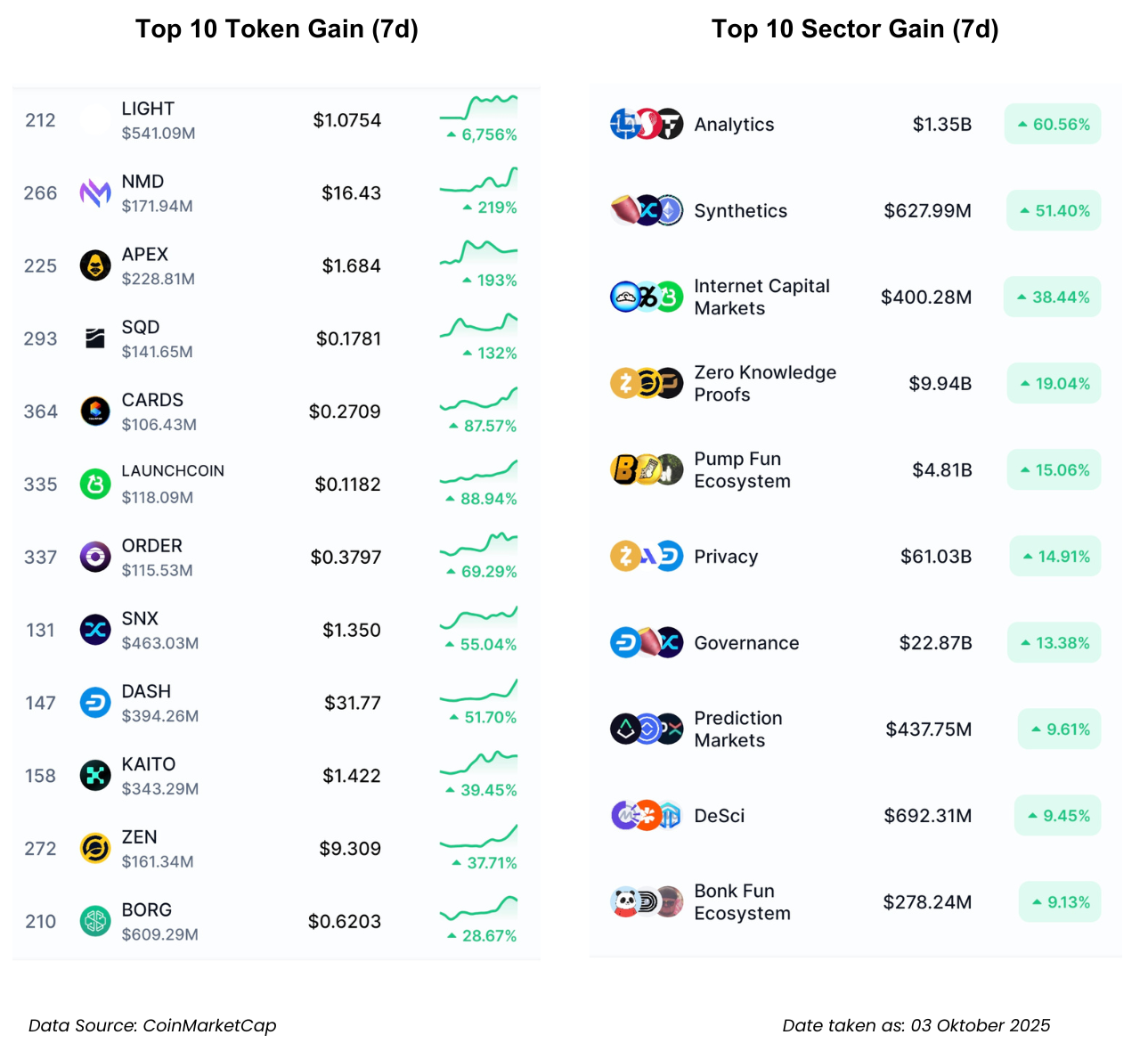1148x1043 pixels.
Task: Click the Analytics 60.56% gain badge
Action: (x=1053, y=125)
